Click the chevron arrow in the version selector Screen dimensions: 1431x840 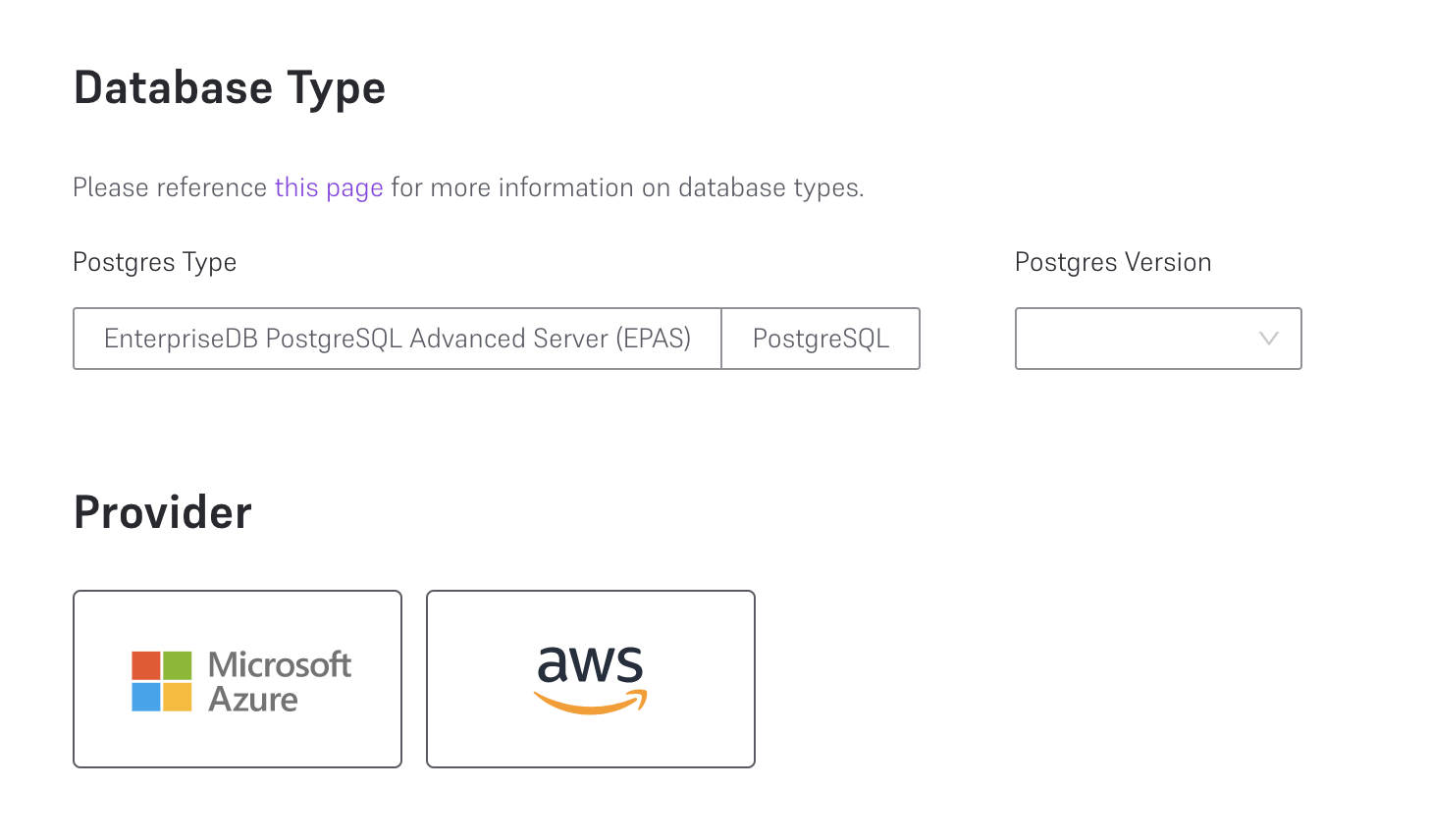tap(1268, 339)
